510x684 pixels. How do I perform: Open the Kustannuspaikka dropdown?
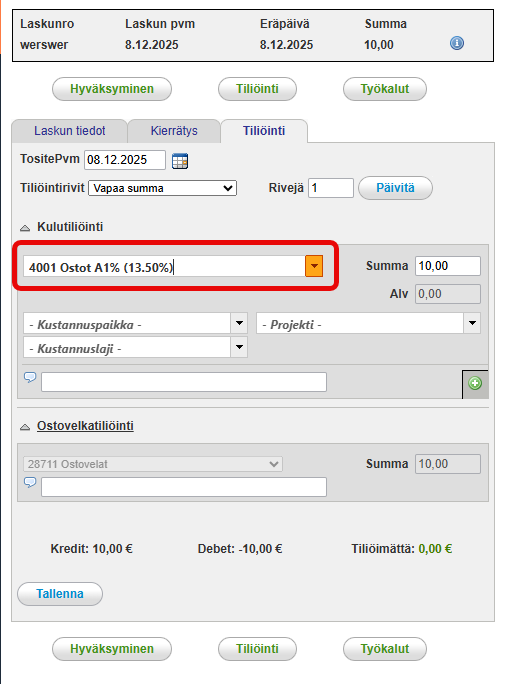point(239,323)
